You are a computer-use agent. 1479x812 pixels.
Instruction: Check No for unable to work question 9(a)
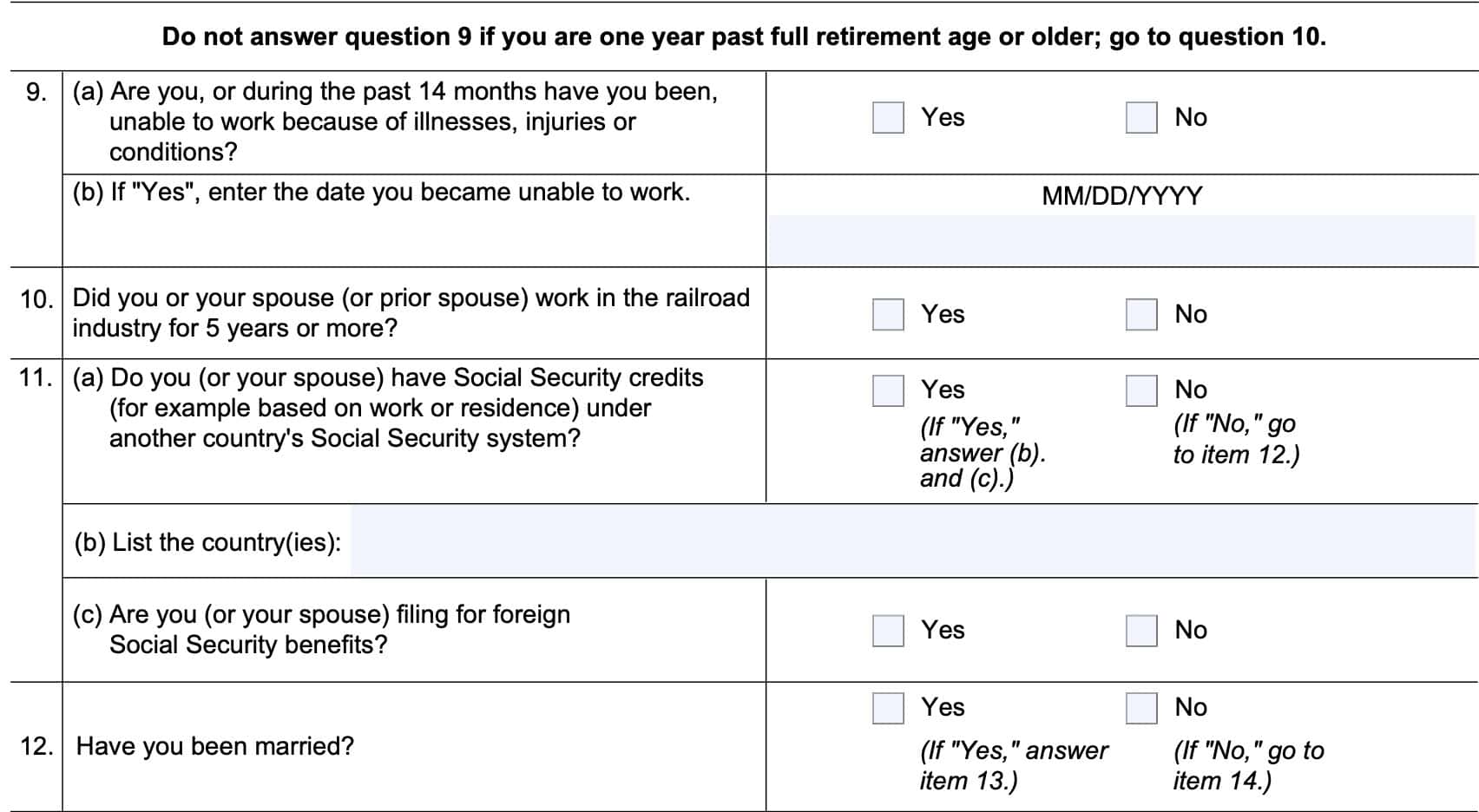pyautogui.click(x=1140, y=118)
